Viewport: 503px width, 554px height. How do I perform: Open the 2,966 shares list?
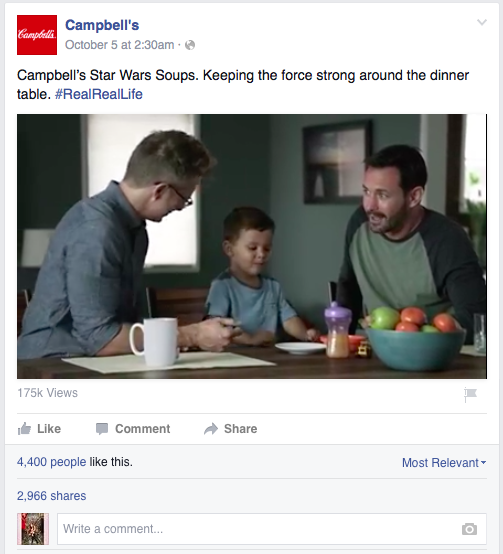tap(52, 496)
